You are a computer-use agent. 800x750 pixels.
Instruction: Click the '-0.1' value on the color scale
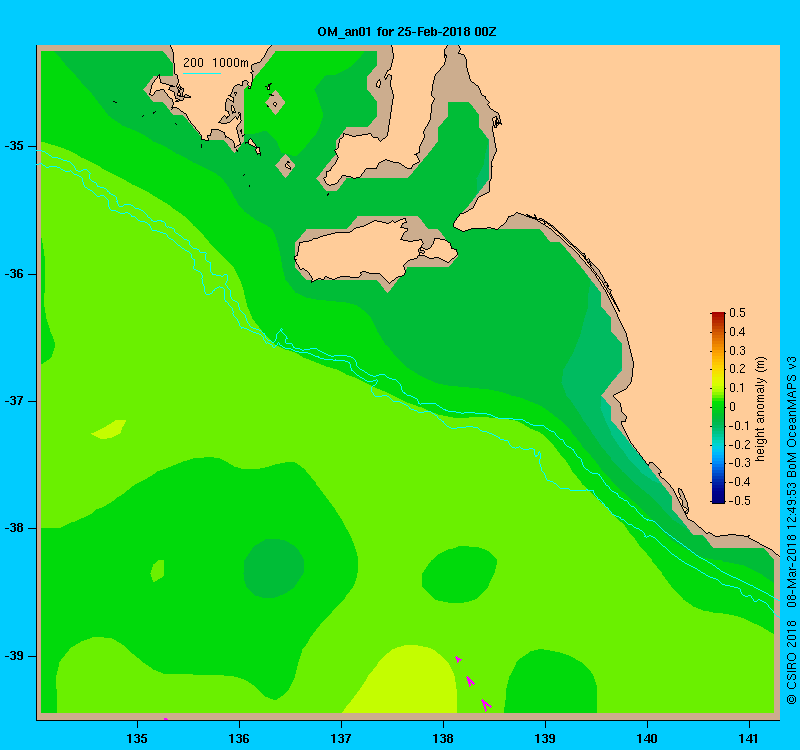coord(739,426)
